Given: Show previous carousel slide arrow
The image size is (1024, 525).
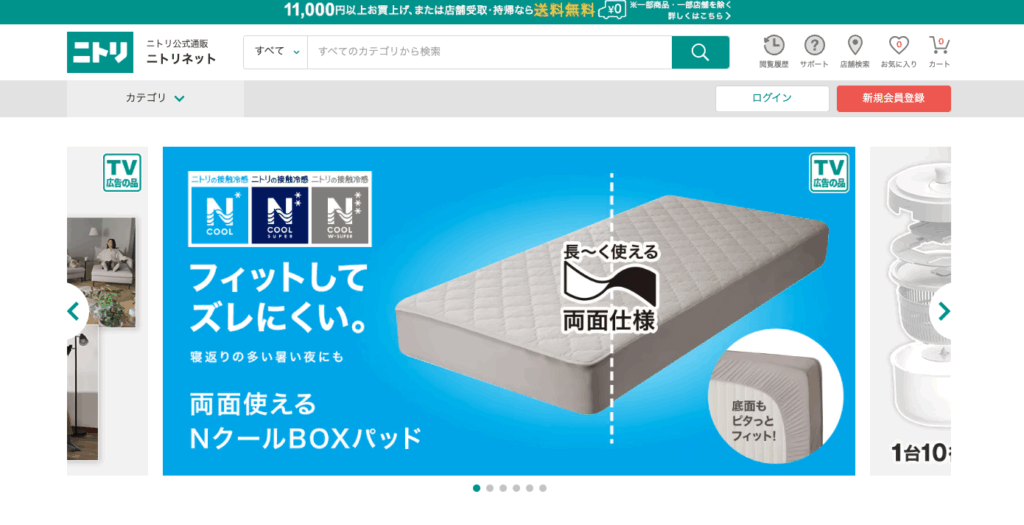Looking at the screenshot, I should (74, 311).
